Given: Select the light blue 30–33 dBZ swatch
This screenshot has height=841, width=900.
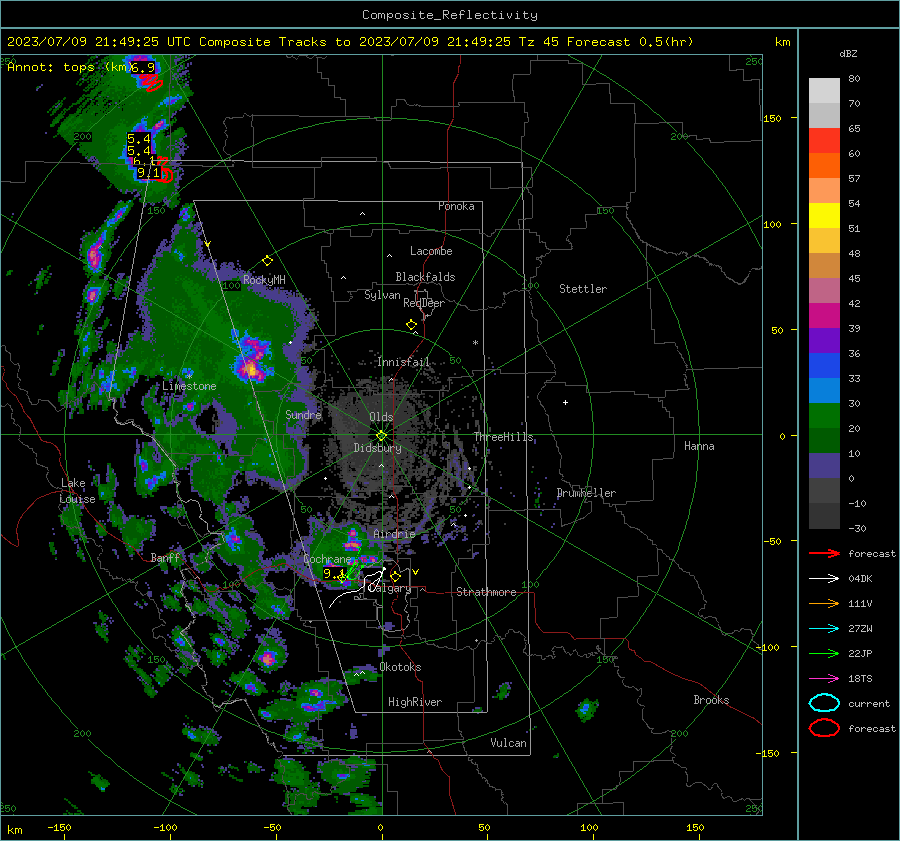Looking at the screenshot, I should (824, 391).
